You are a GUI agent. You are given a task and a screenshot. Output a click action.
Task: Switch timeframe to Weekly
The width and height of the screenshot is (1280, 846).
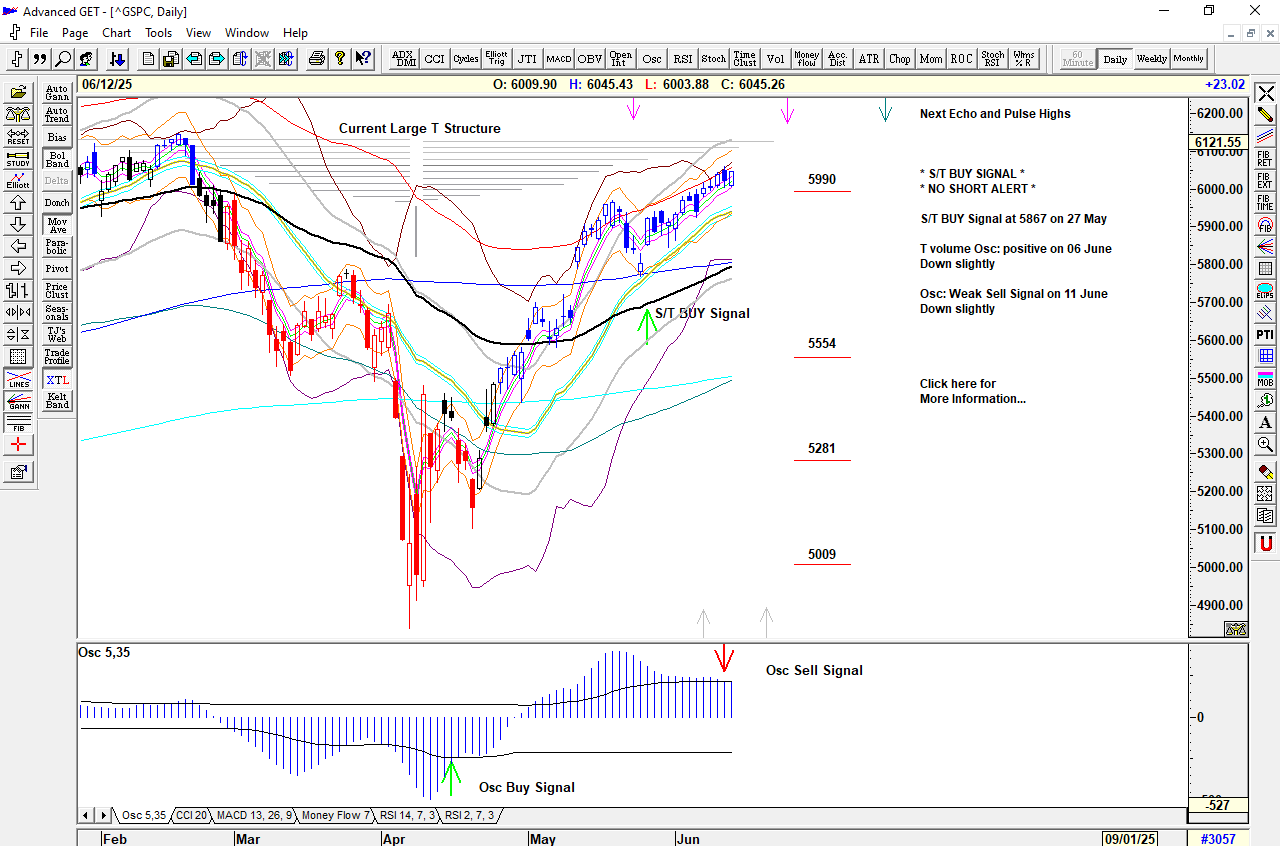point(1151,59)
